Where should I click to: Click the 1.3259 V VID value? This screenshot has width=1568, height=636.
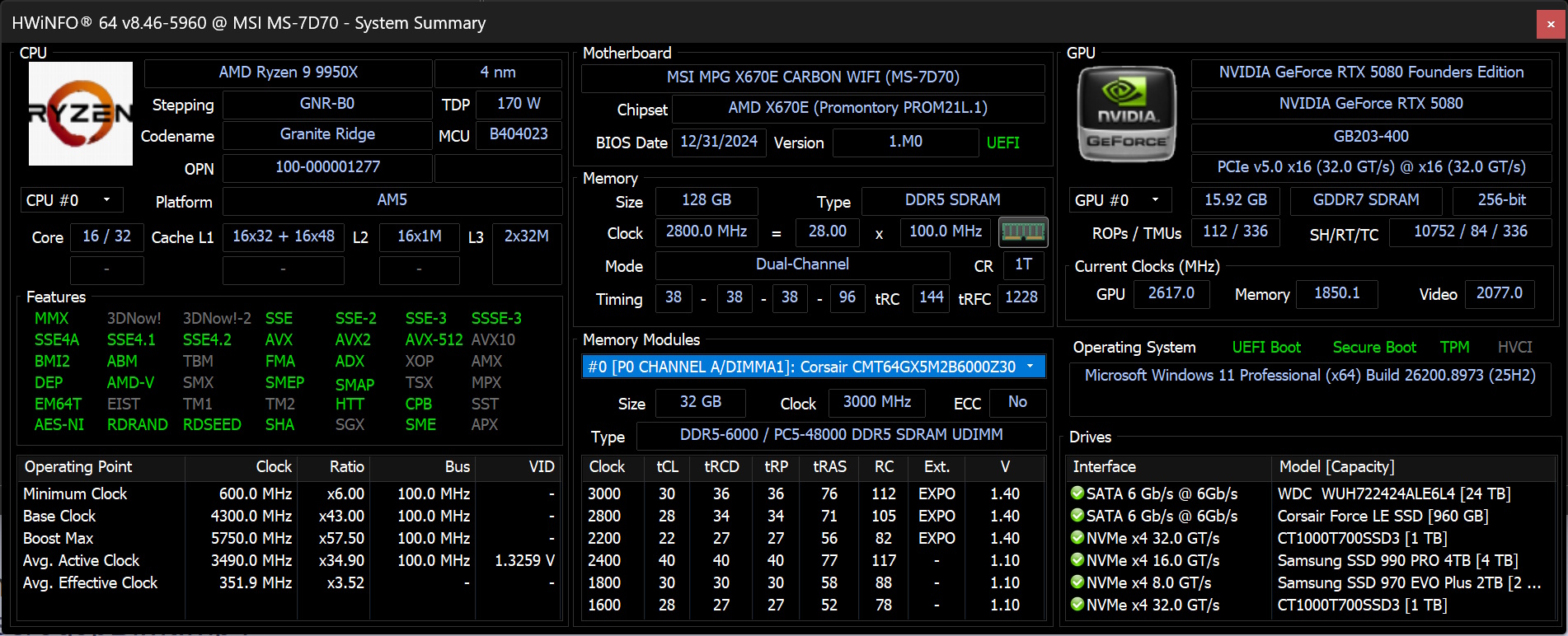[524, 560]
